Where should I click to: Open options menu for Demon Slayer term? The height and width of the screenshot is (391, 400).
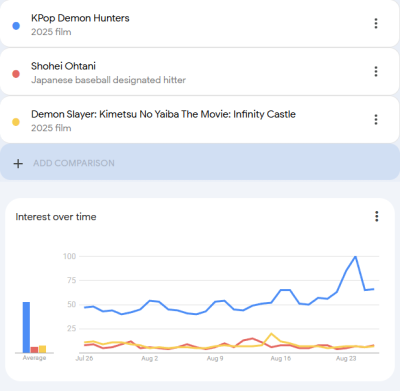click(x=376, y=119)
